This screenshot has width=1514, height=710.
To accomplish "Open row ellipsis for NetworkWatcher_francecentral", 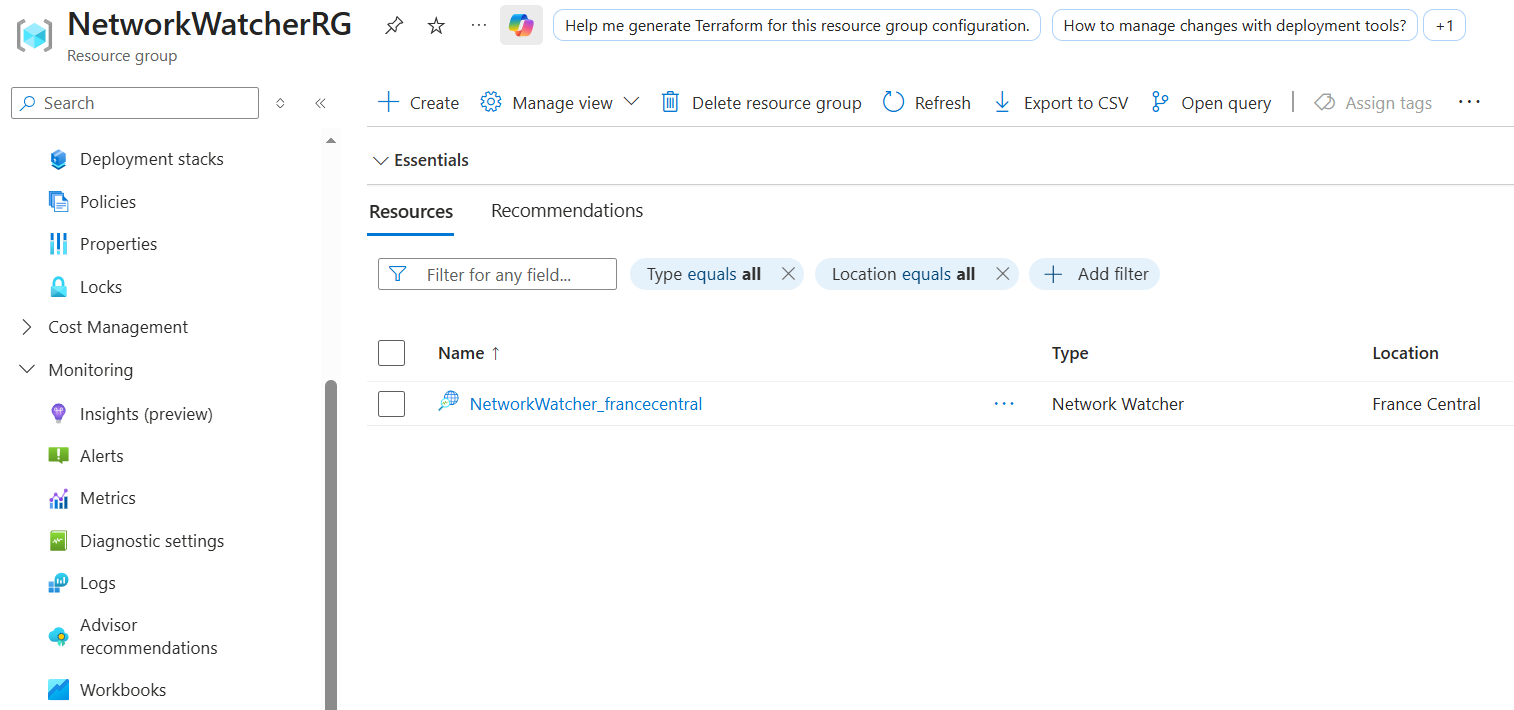I will [x=1004, y=404].
